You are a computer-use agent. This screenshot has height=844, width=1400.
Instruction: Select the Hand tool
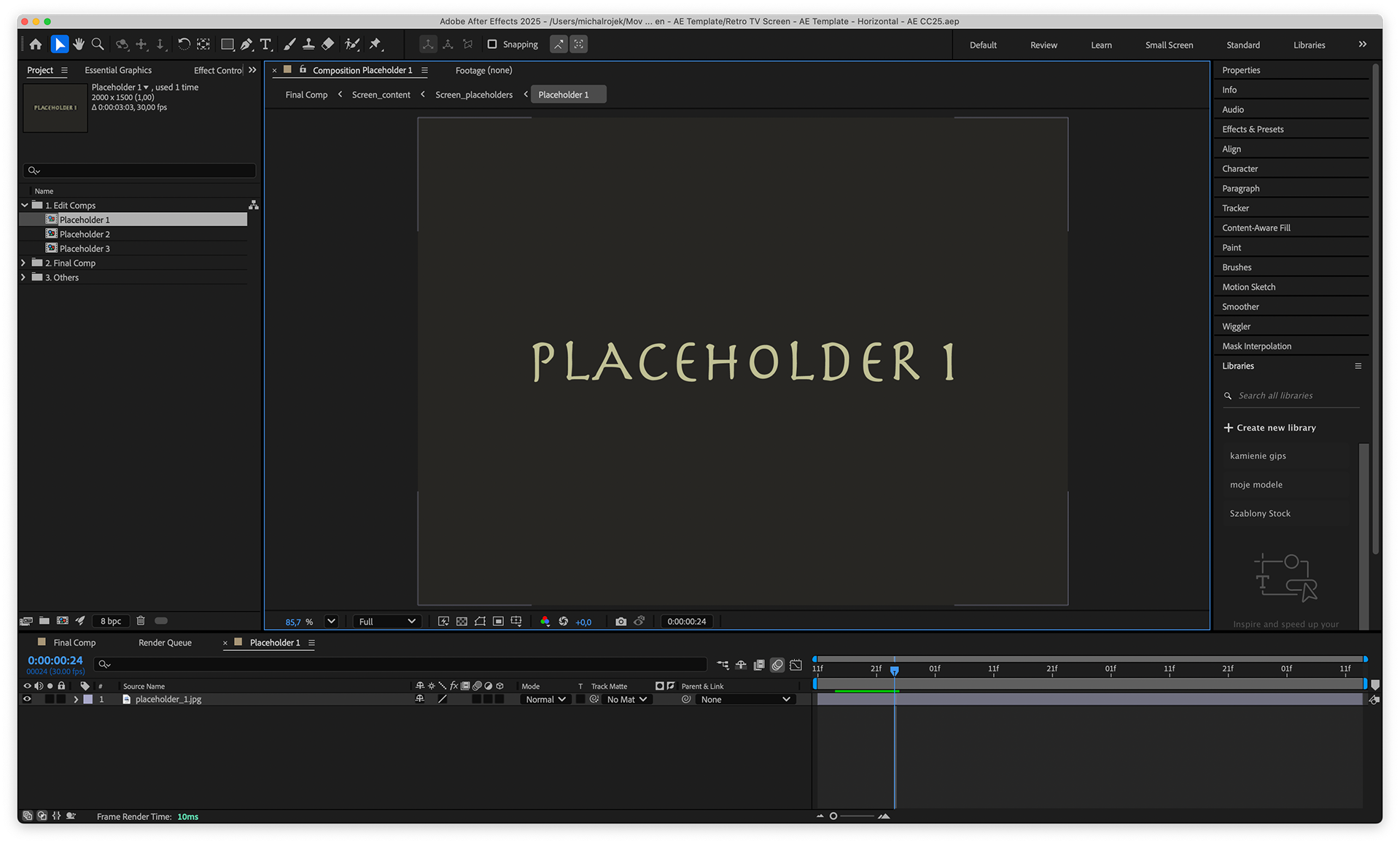79,44
